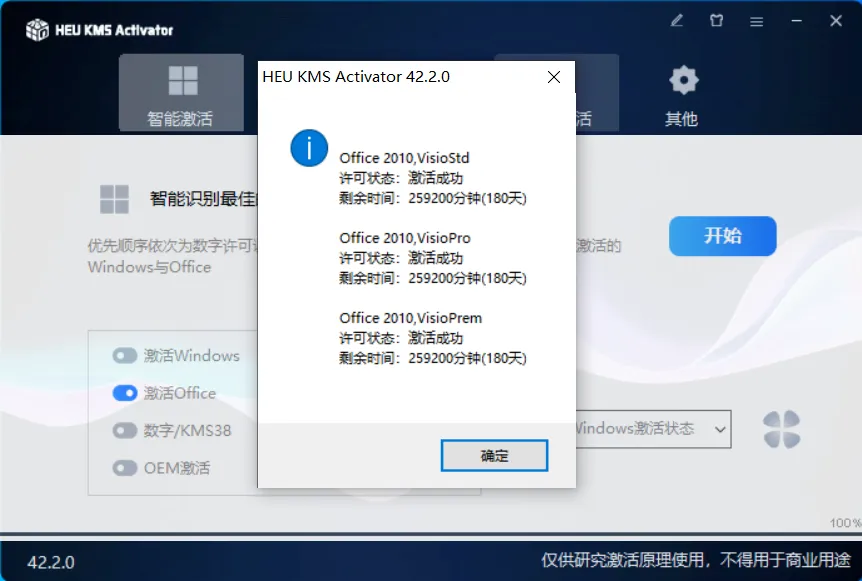Click the main window title 'HEU KMS Activator'

(x=114, y=30)
